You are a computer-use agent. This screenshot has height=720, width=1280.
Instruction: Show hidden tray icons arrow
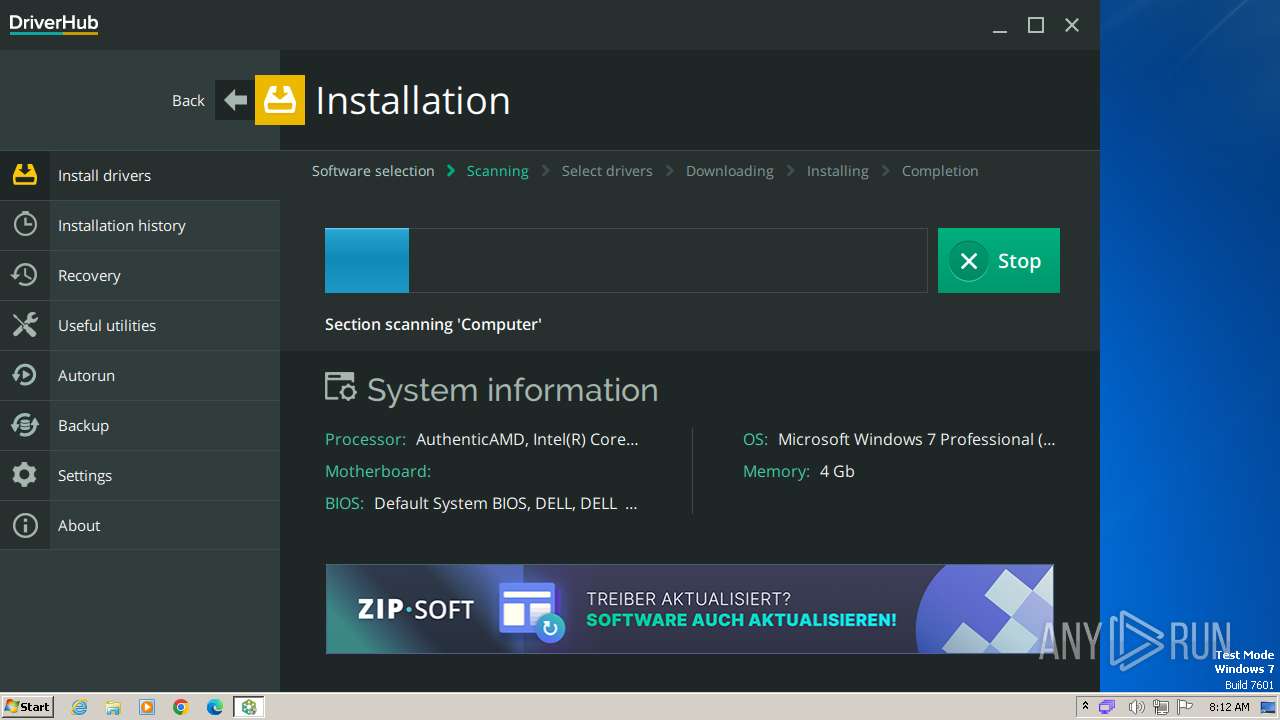1085,707
